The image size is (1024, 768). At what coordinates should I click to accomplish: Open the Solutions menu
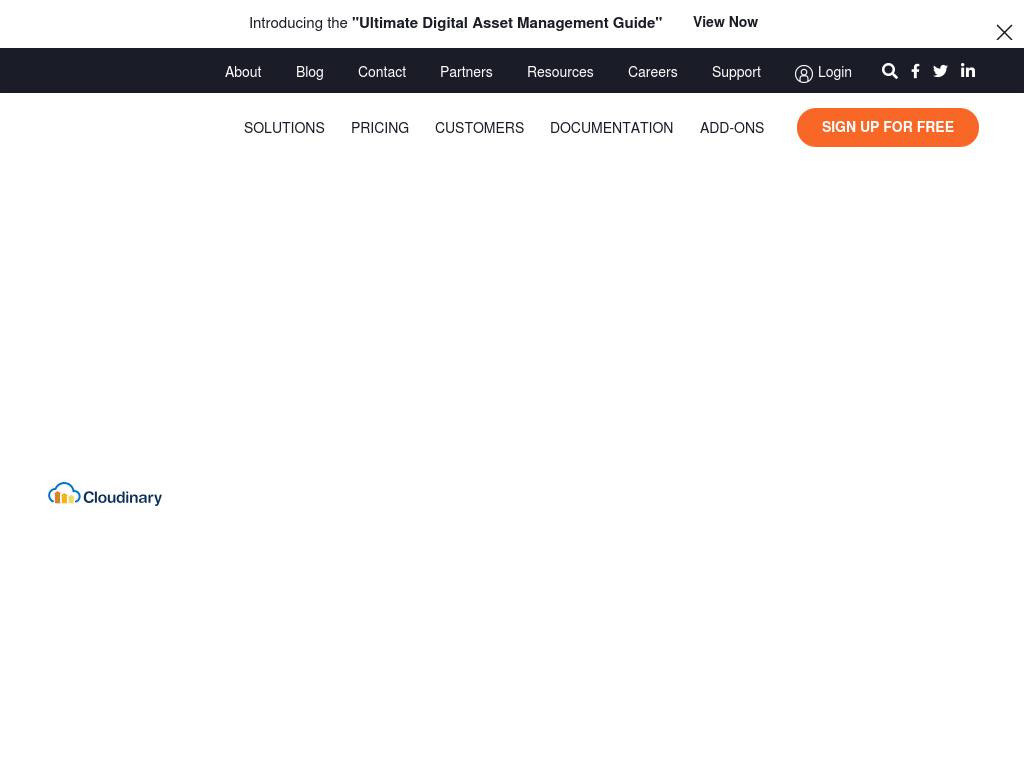[x=284, y=128]
